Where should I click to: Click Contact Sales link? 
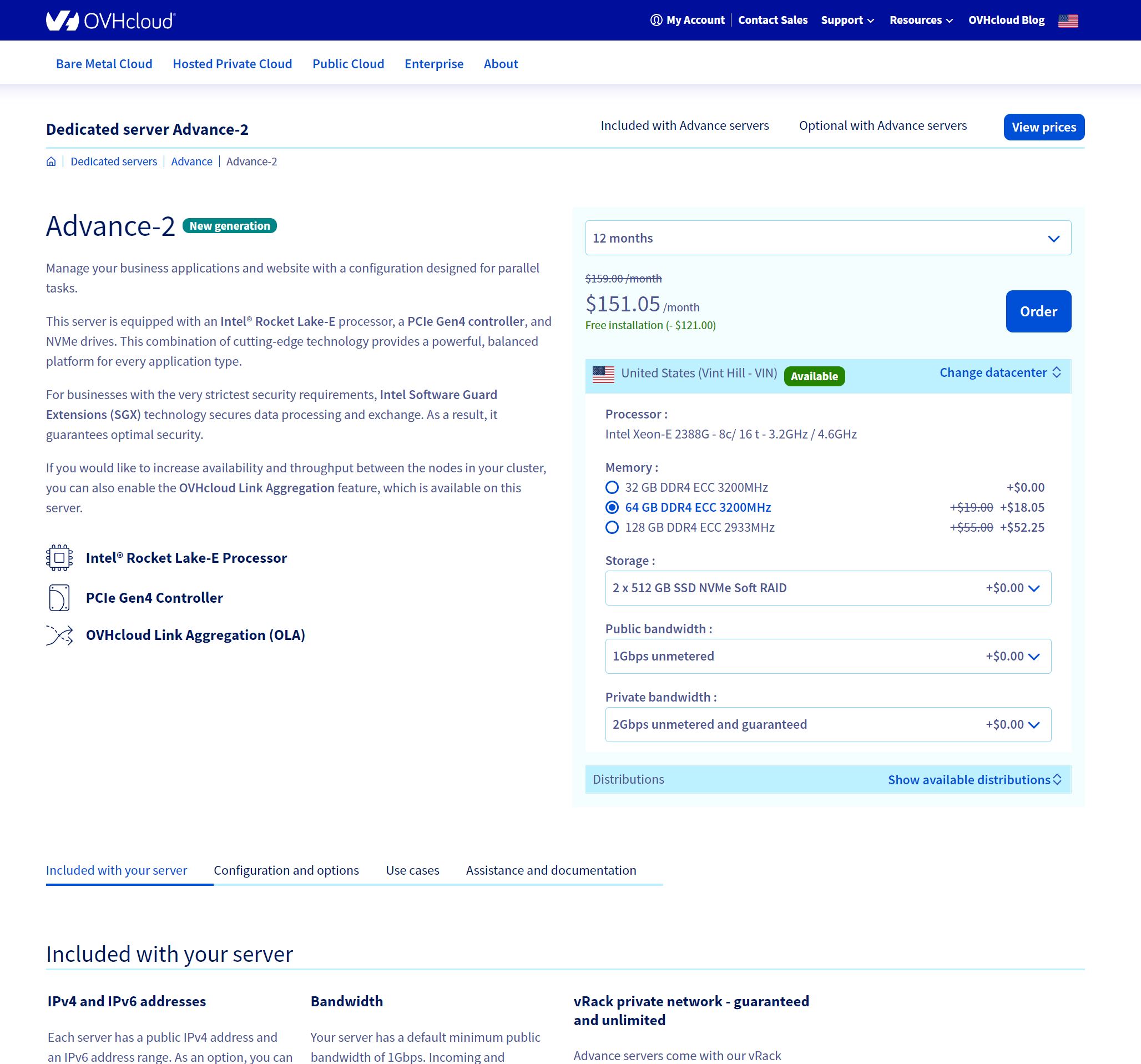[x=773, y=20]
